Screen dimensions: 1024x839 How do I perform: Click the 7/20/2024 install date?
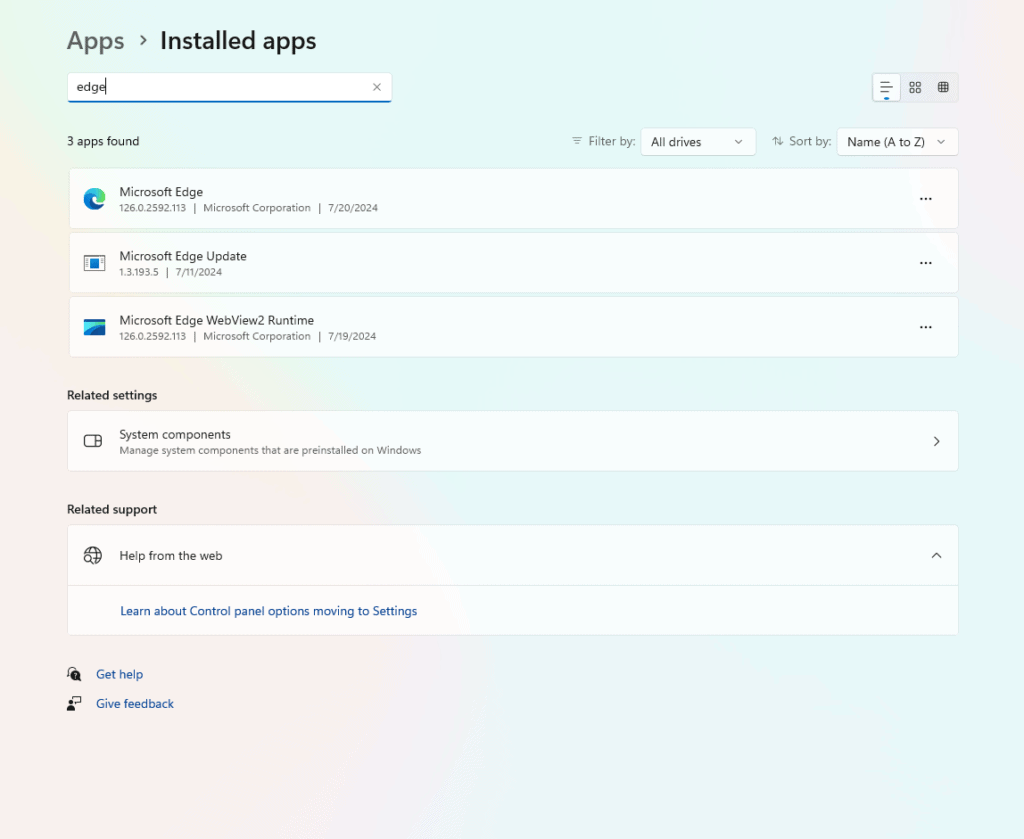(x=353, y=208)
